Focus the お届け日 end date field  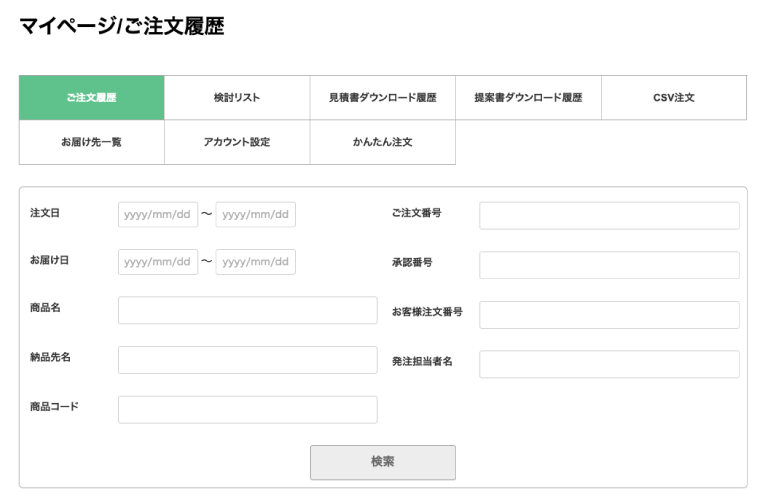pos(256,262)
